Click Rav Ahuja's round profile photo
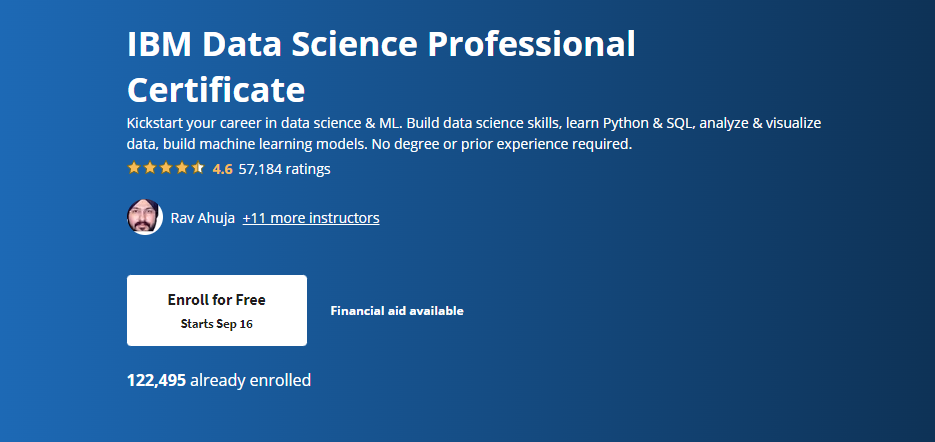This screenshot has height=442, width=935. click(x=145, y=217)
